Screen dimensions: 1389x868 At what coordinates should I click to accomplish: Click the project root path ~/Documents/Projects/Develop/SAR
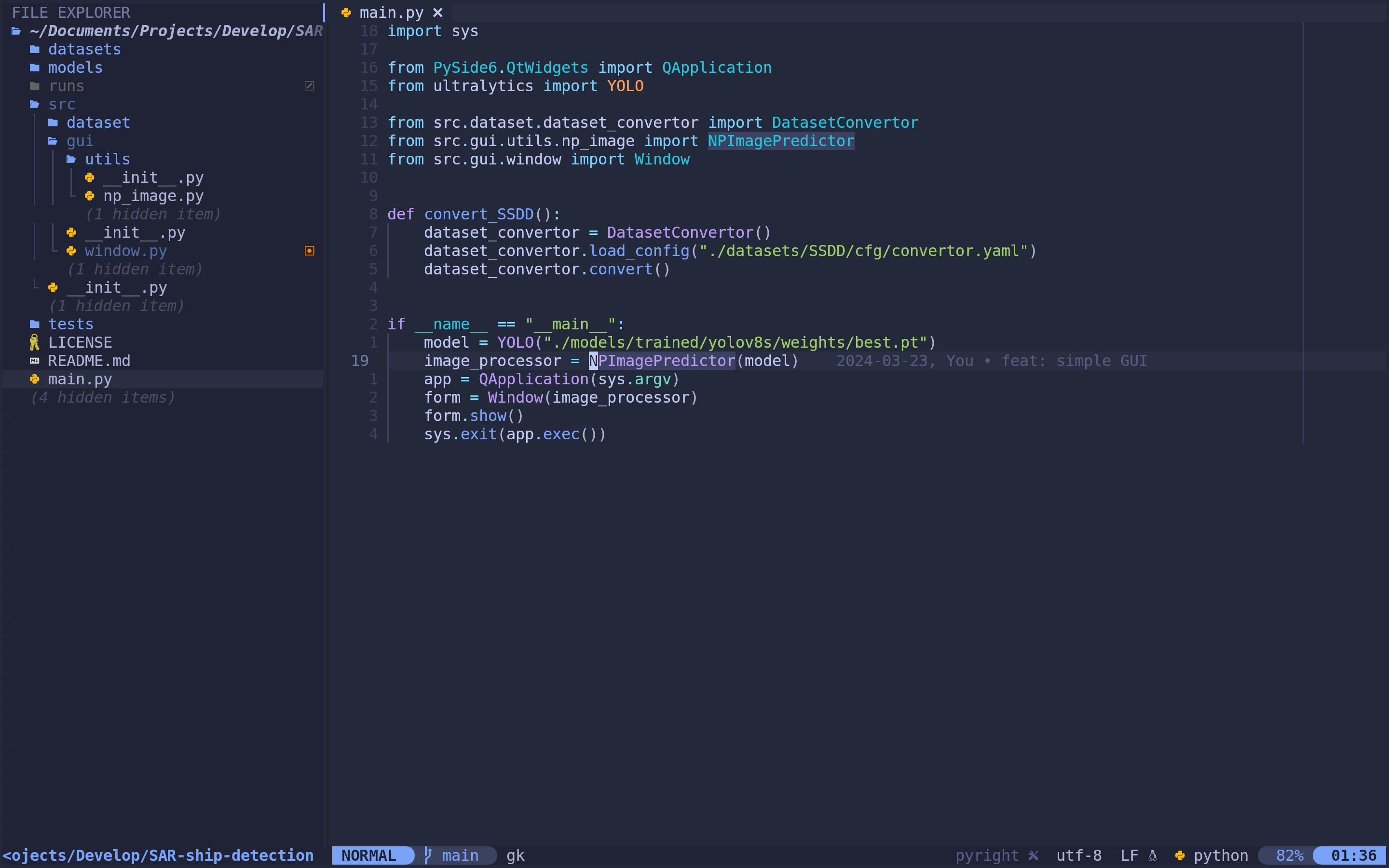(176, 31)
